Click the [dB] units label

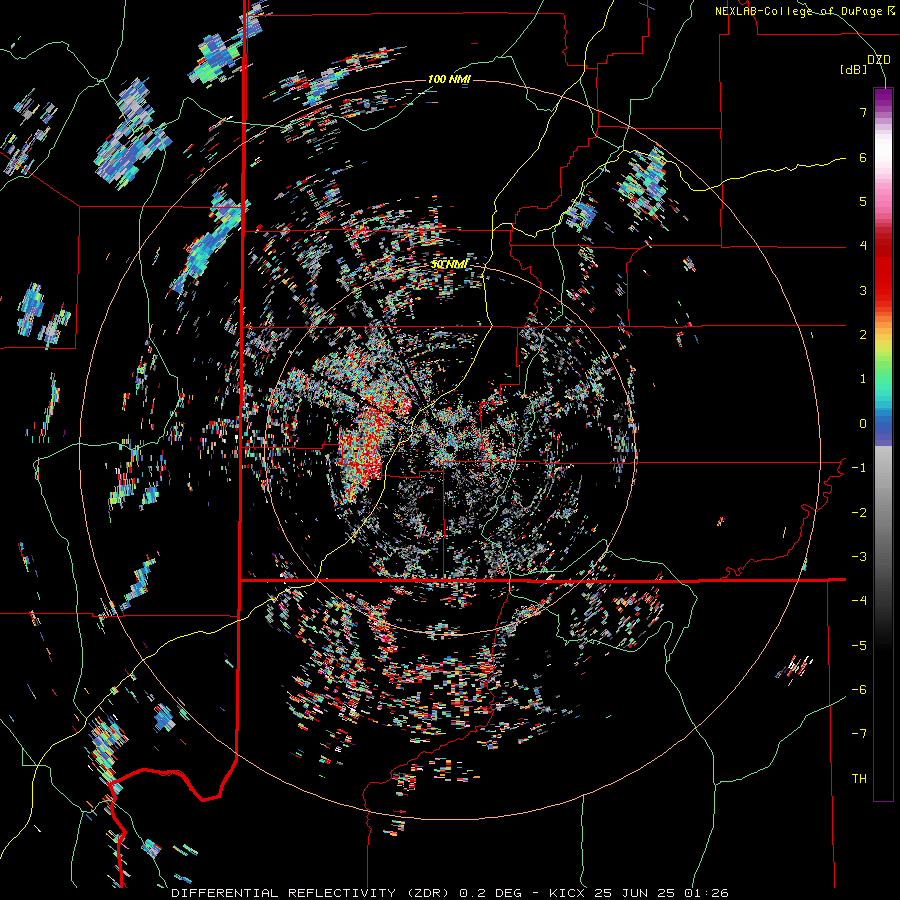pos(854,69)
